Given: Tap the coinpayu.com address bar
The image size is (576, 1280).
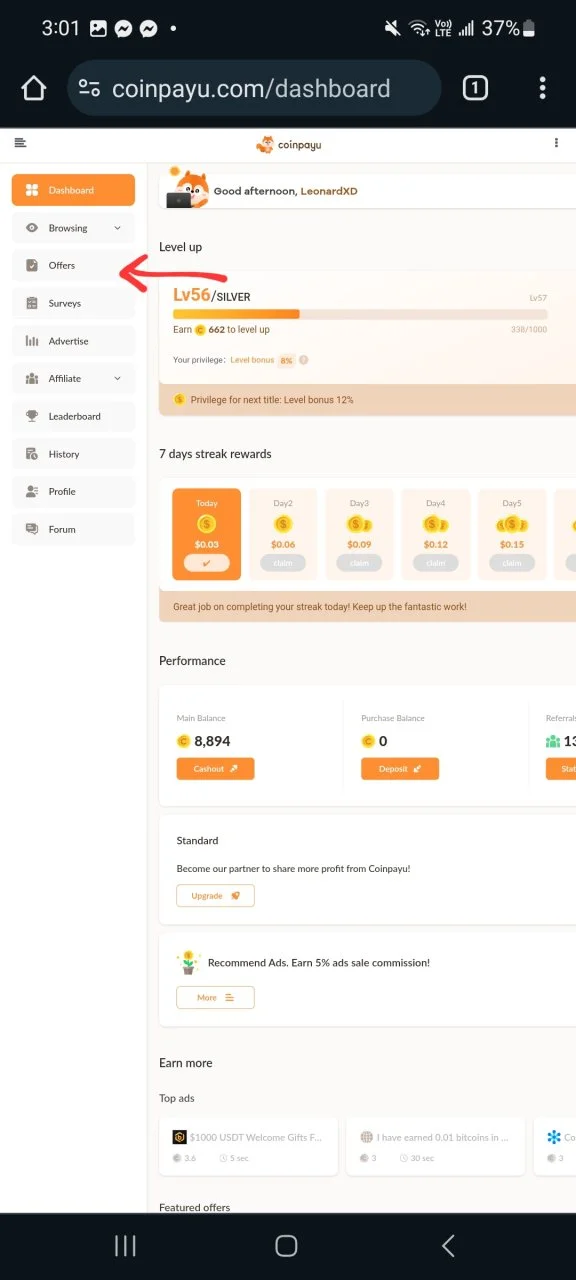Looking at the screenshot, I should click(x=254, y=88).
